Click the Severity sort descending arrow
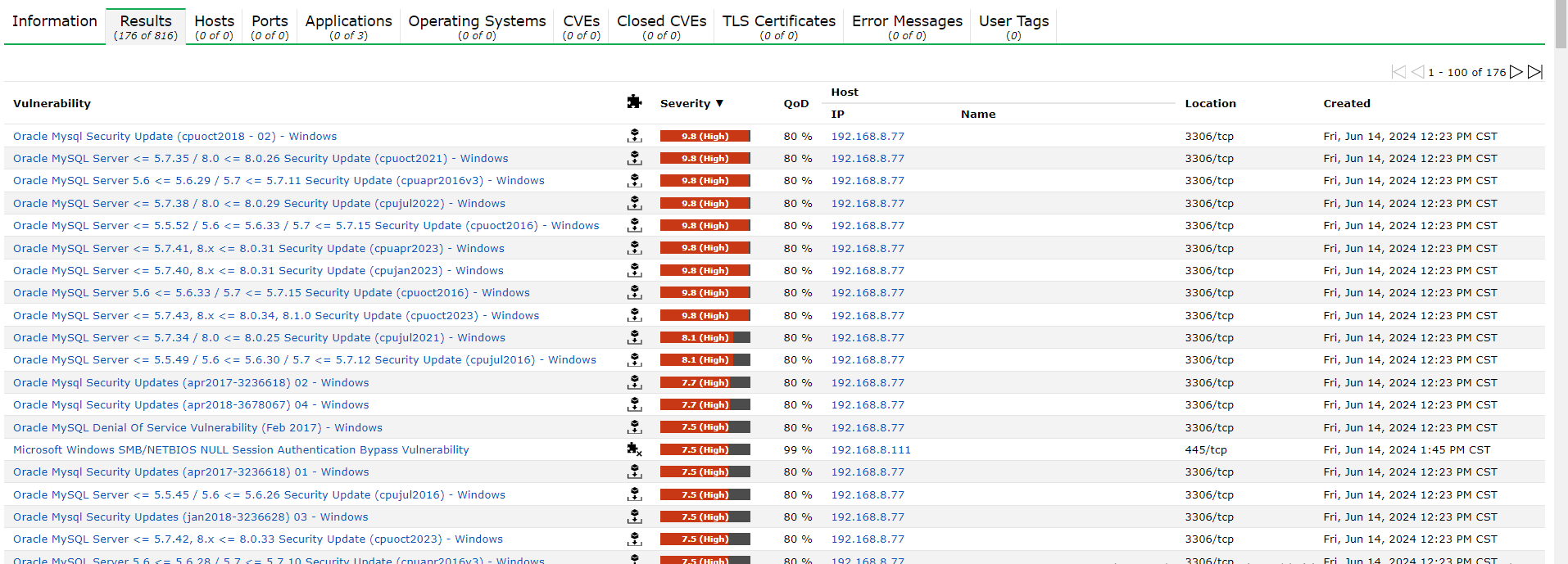This screenshot has height=564, width=1568. (719, 103)
